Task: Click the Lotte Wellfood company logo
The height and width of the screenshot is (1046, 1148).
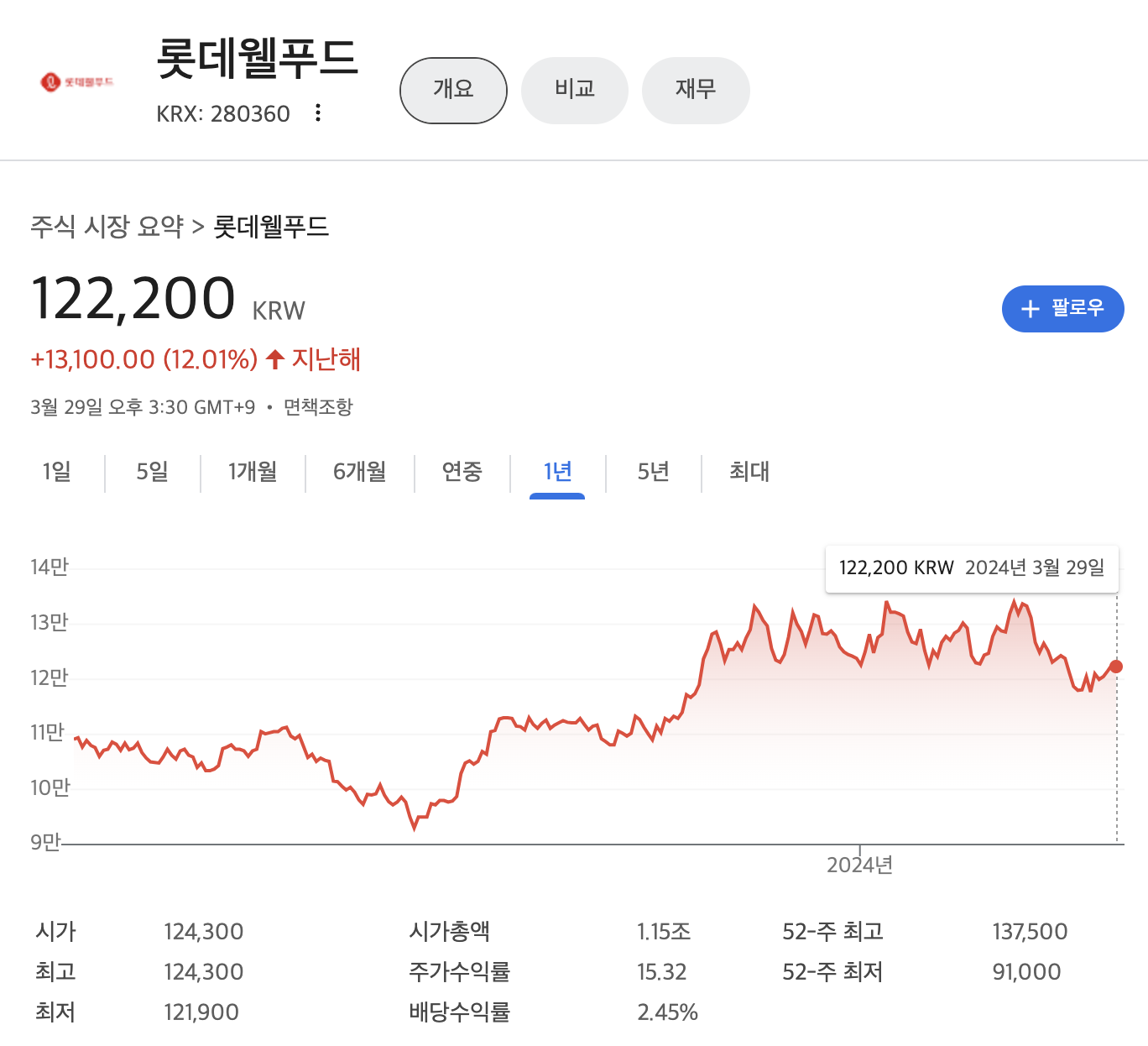Action: coord(76,81)
